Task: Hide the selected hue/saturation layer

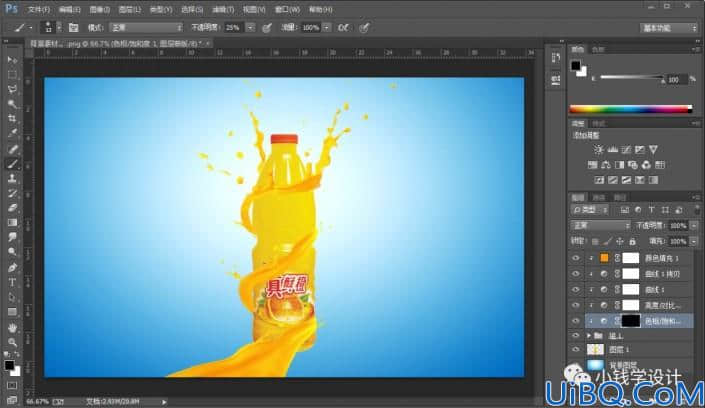Action: (x=576, y=321)
